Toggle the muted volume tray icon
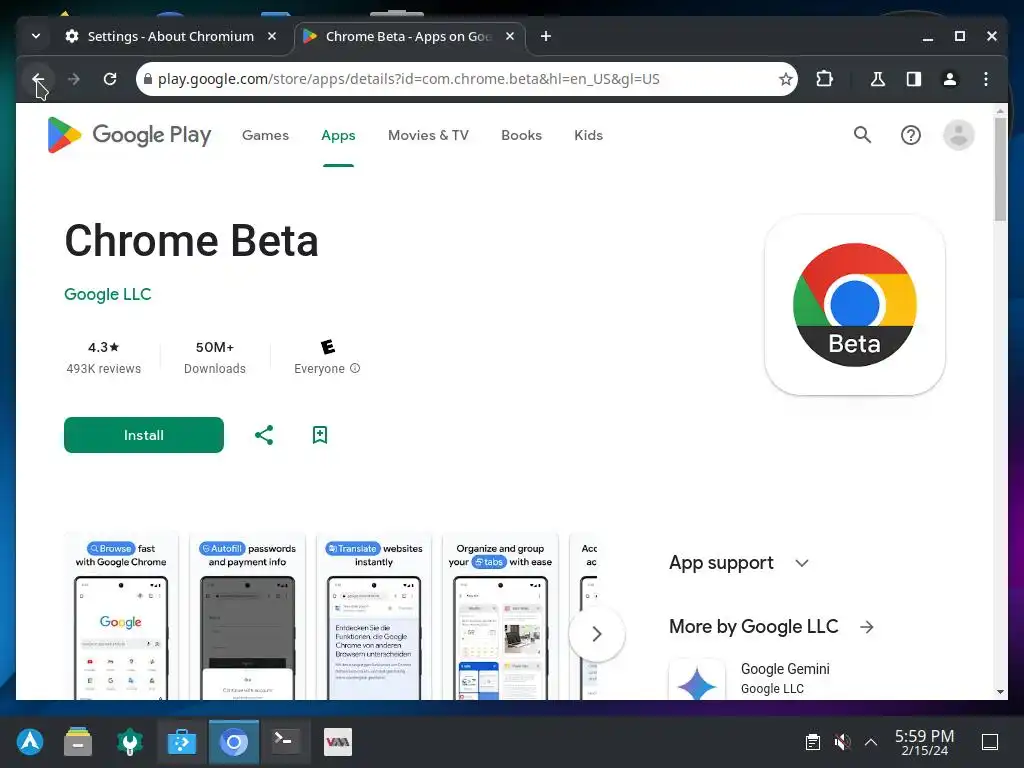The image size is (1024, 768). pyautogui.click(x=842, y=742)
